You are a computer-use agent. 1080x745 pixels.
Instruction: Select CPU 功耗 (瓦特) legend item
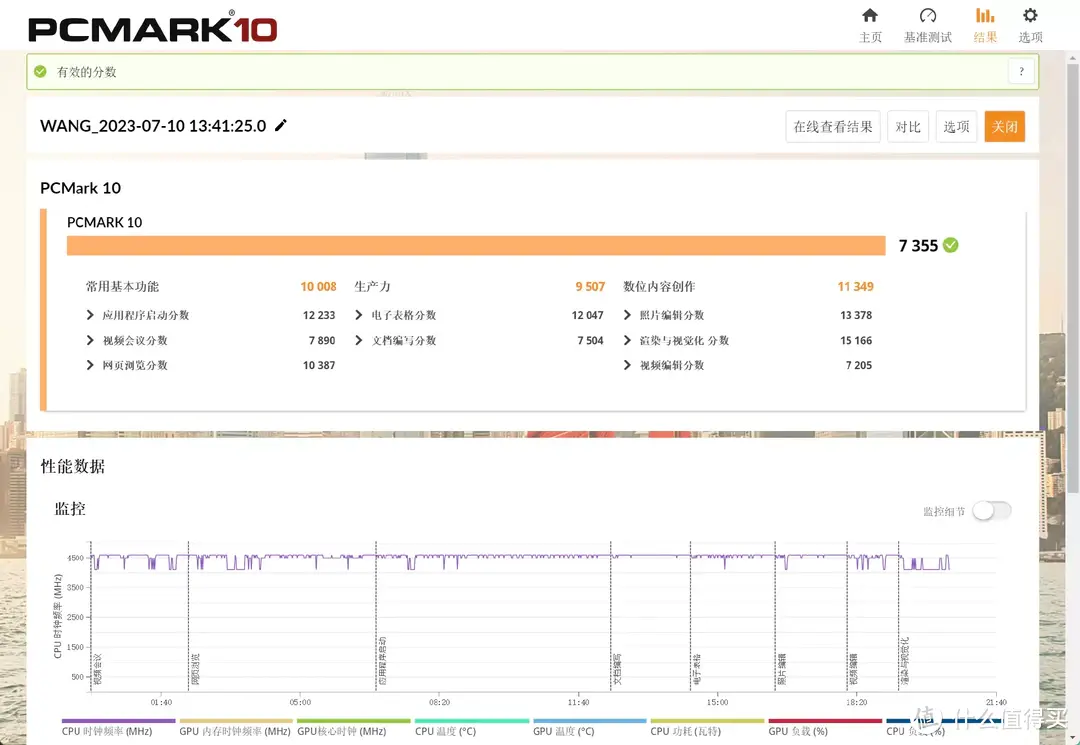click(x=707, y=726)
